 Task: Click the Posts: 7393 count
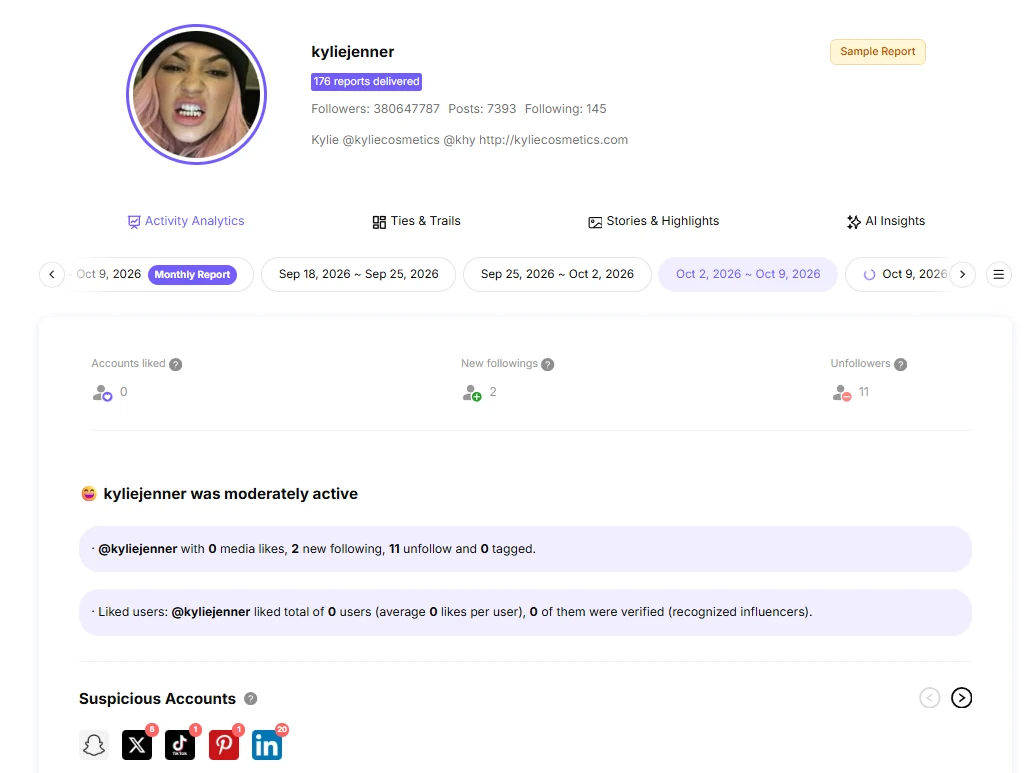[x=482, y=109]
